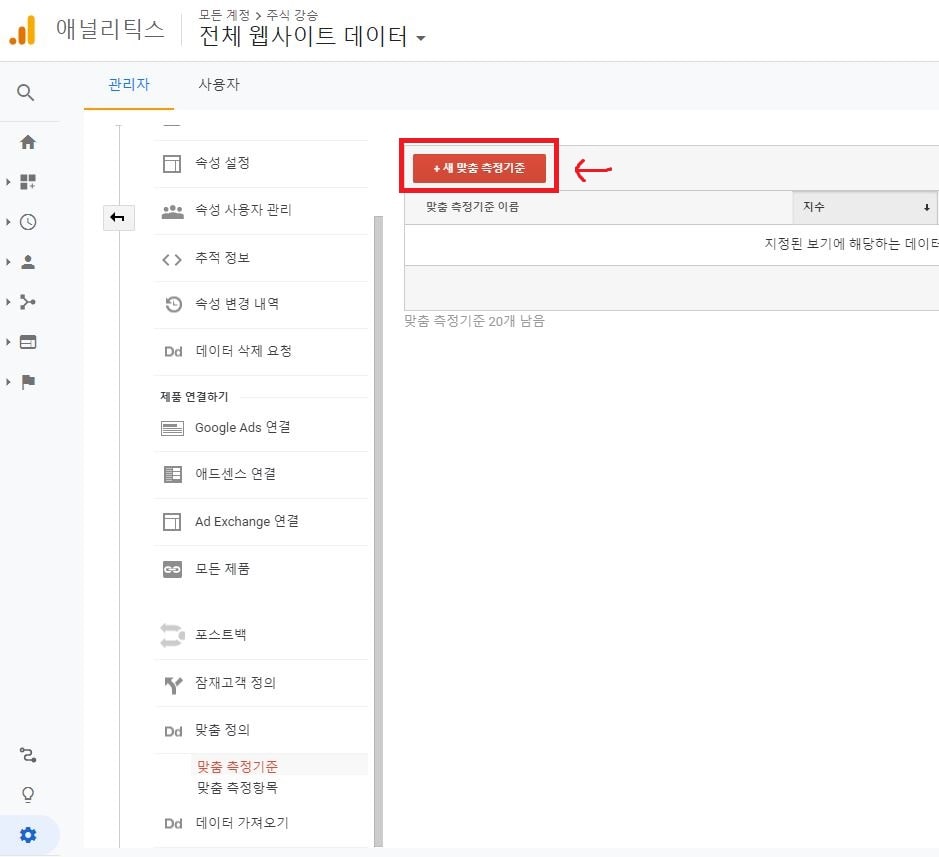
Task: Expand the Behavior section arrow
Action: (8, 341)
